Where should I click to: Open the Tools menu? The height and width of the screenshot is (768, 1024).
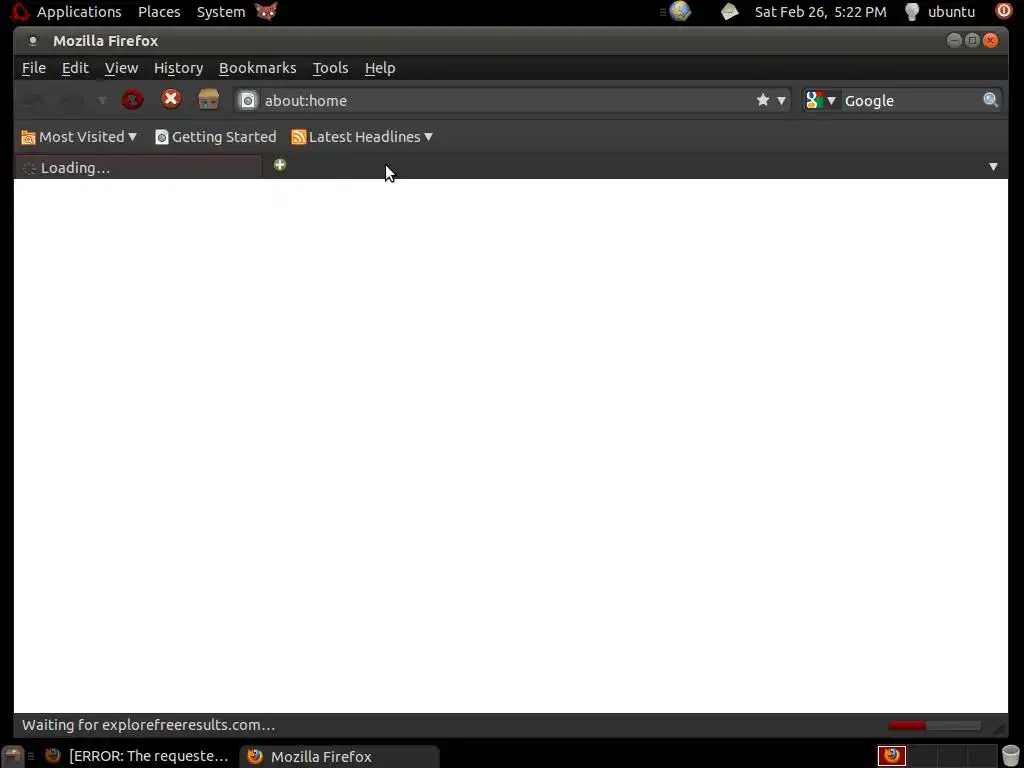tap(330, 68)
